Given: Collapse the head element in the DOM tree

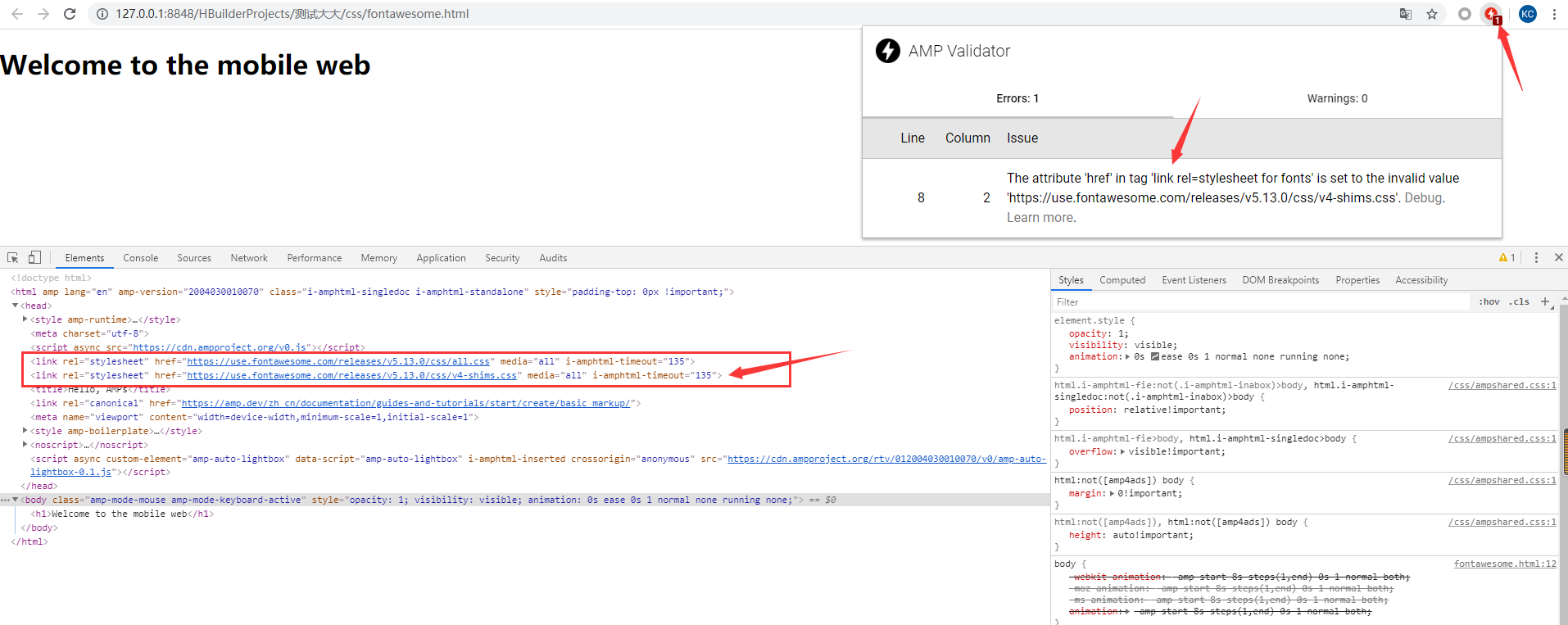Looking at the screenshot, I should (16, 306).
